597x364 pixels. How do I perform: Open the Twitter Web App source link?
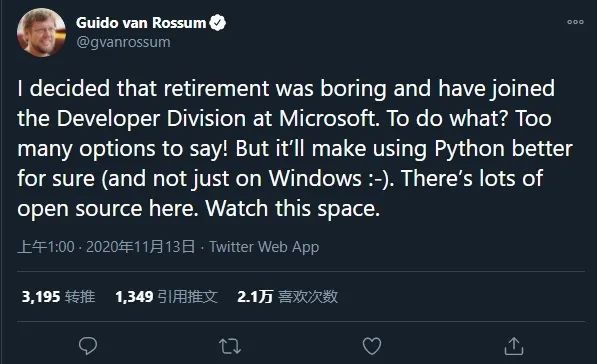pyautogui.click(x=264, y=247)
